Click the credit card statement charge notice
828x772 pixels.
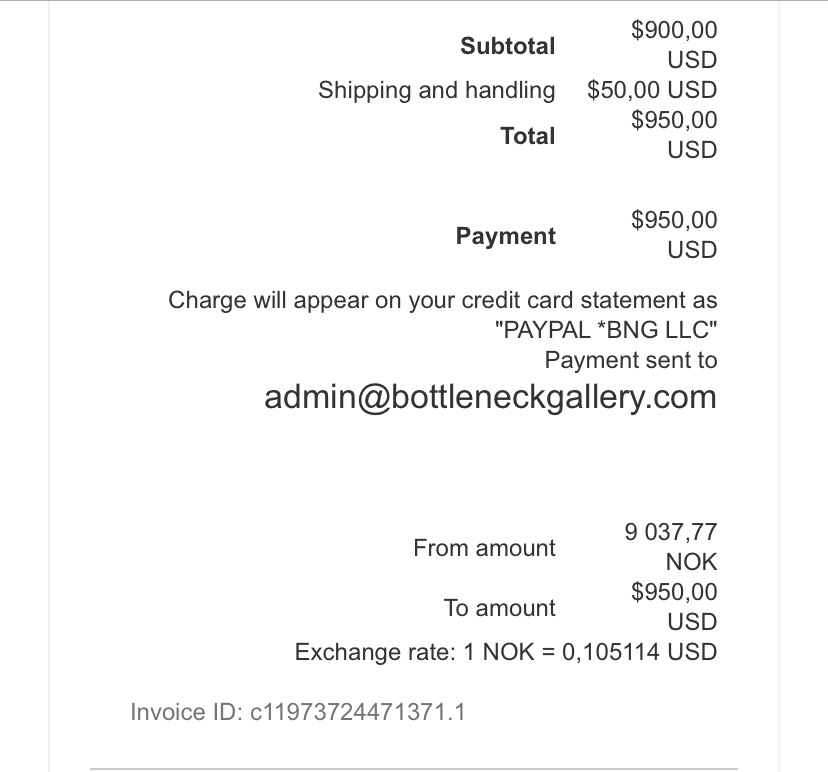[443, 315]
